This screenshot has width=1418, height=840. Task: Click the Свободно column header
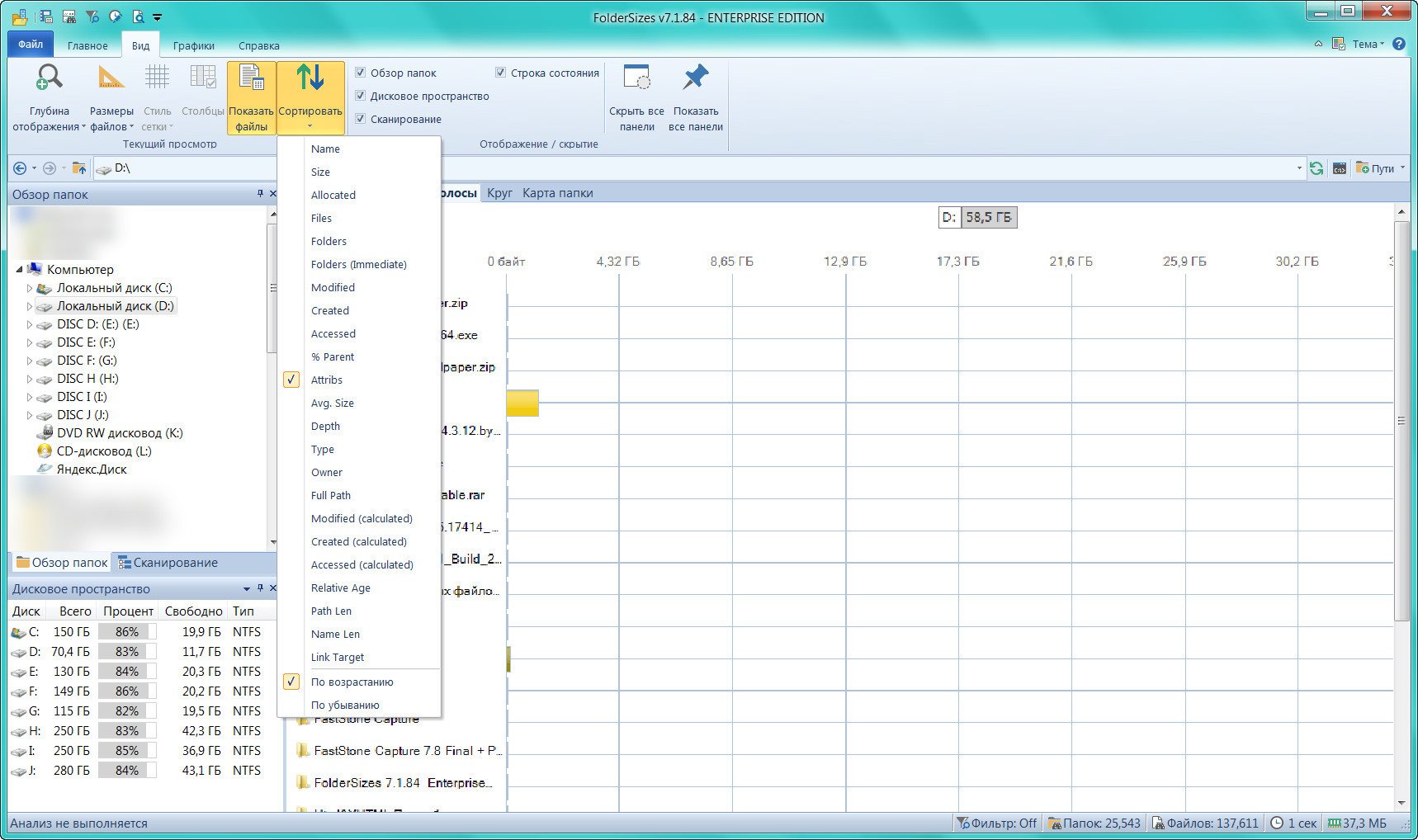coord(193,611)
